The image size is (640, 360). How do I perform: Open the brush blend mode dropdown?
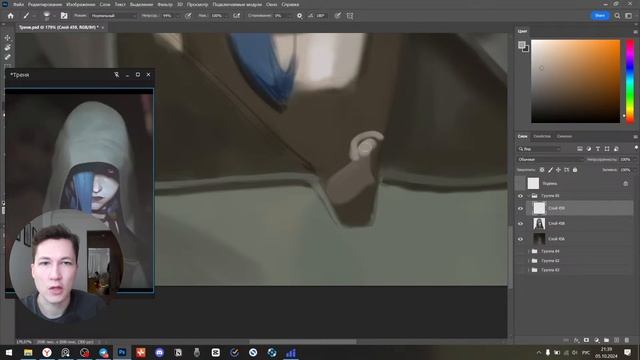pyautogui.click(x=113, y=16)
